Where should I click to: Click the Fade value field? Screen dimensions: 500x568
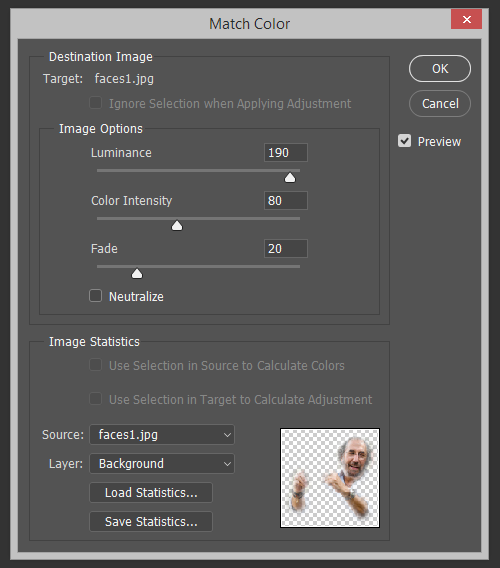tap(286, 248)
